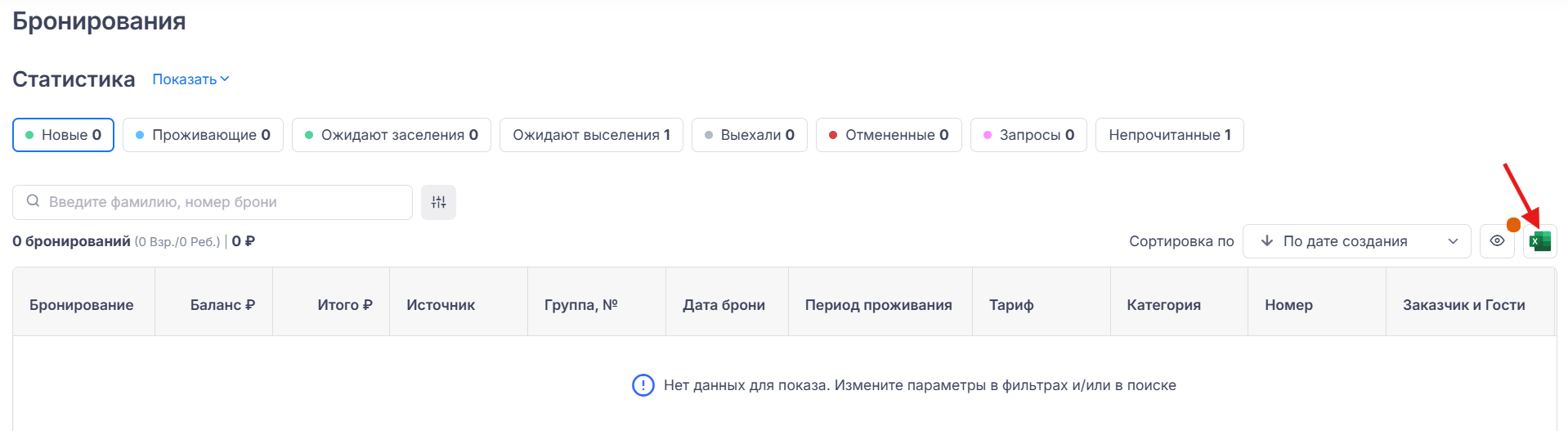Select the Новые status filter

(63, 135)
